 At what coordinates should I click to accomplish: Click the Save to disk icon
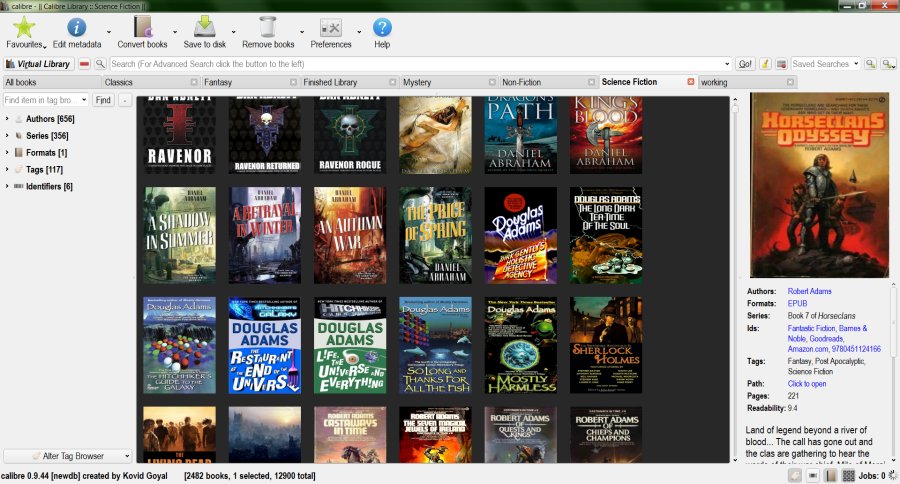[204, 27]
